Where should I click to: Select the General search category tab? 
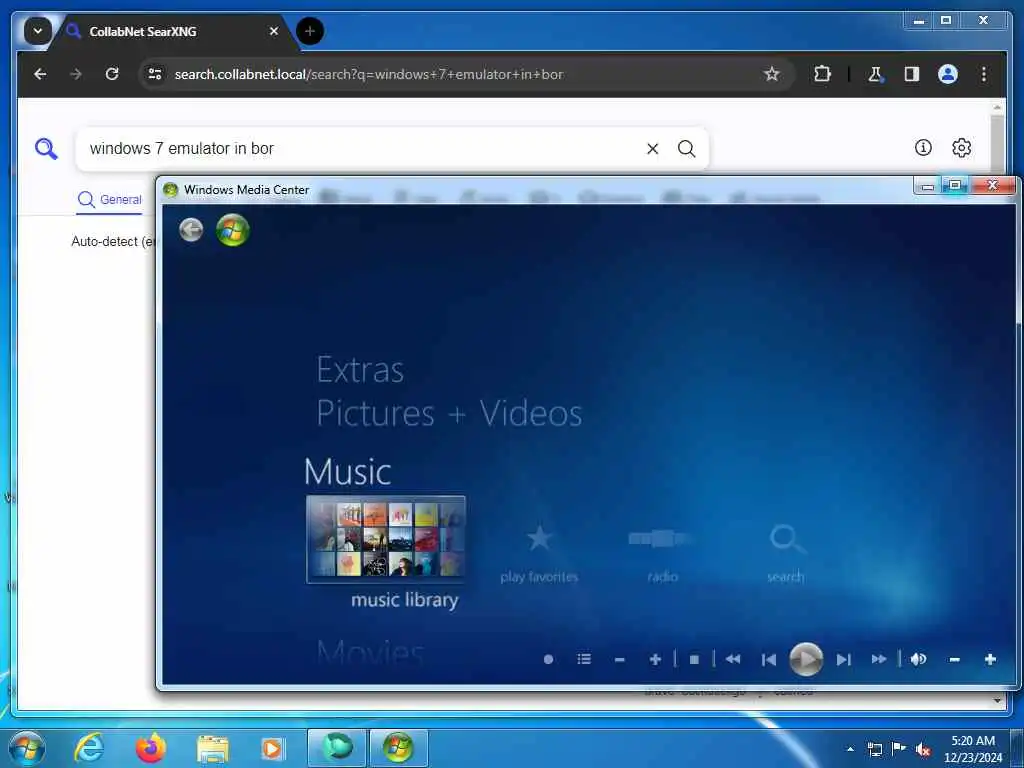click(x=110, y=200)
